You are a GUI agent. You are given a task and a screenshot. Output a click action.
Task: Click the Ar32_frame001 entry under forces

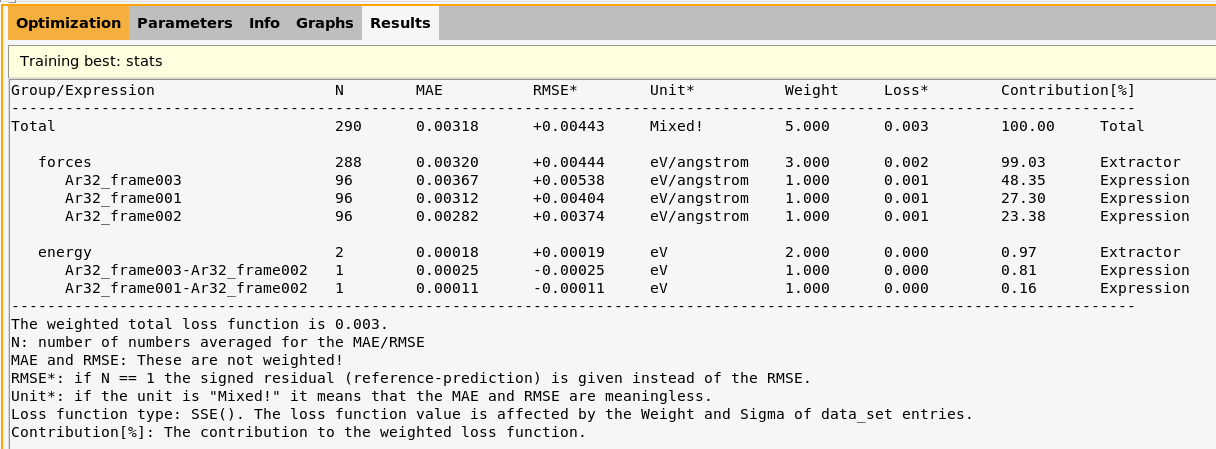coord(123,198)
